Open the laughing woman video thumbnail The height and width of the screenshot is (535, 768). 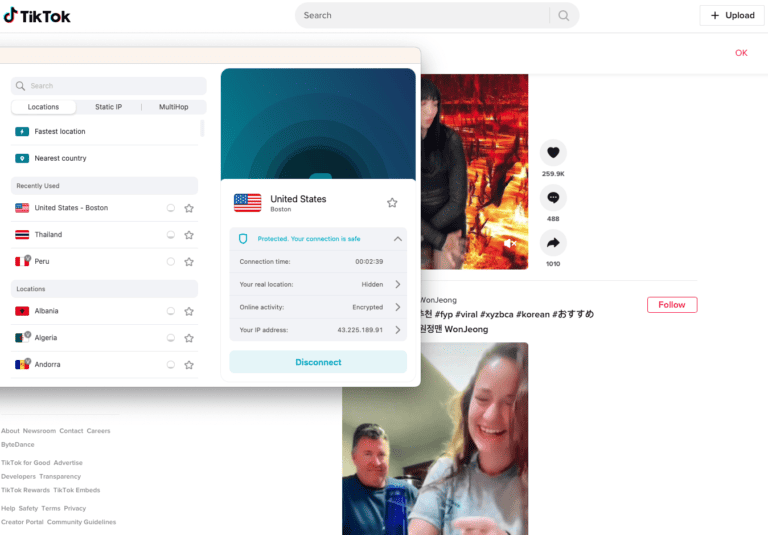pyautogui.click(x=435, y=438)
